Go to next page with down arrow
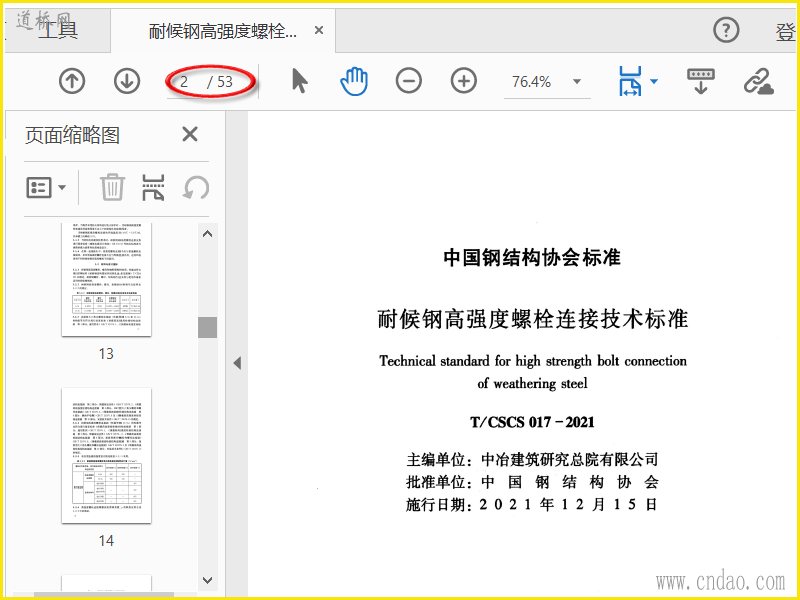The height and width of the screenshot is (600, 800). coord(127,81)
